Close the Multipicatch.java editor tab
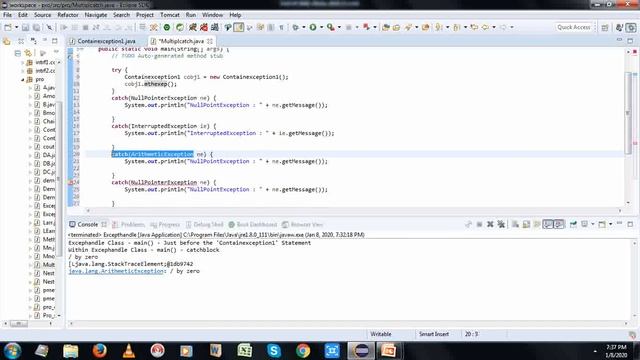Viewport: 640px width, 360px height. point(210,41)
